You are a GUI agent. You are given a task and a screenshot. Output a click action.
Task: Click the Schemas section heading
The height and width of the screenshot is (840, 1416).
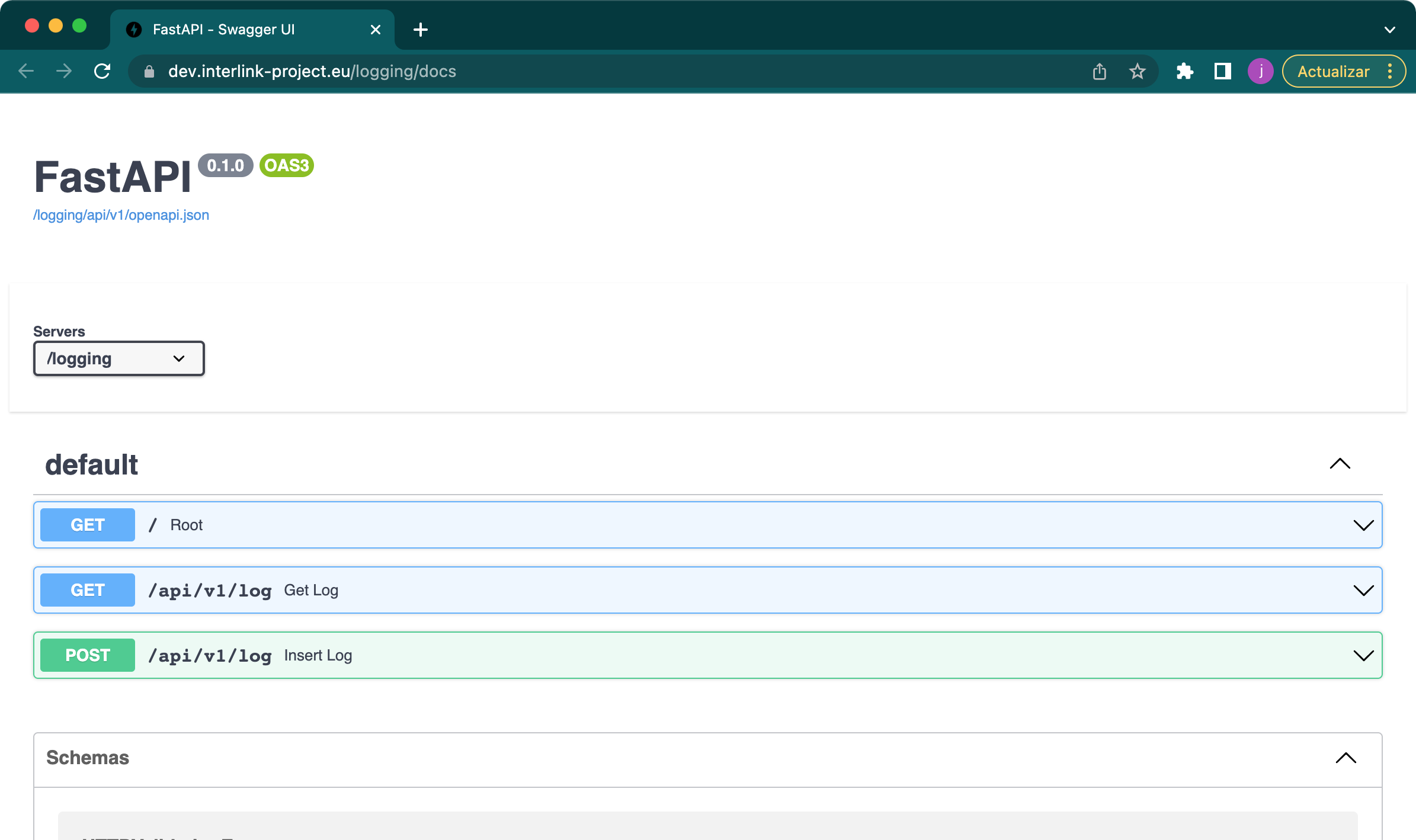point(88,758)
